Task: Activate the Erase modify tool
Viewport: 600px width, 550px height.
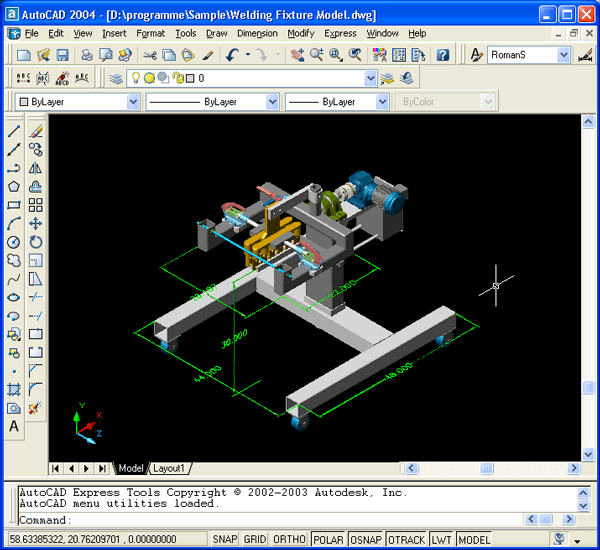Action: pyautogui.click(x=36, y=131)
